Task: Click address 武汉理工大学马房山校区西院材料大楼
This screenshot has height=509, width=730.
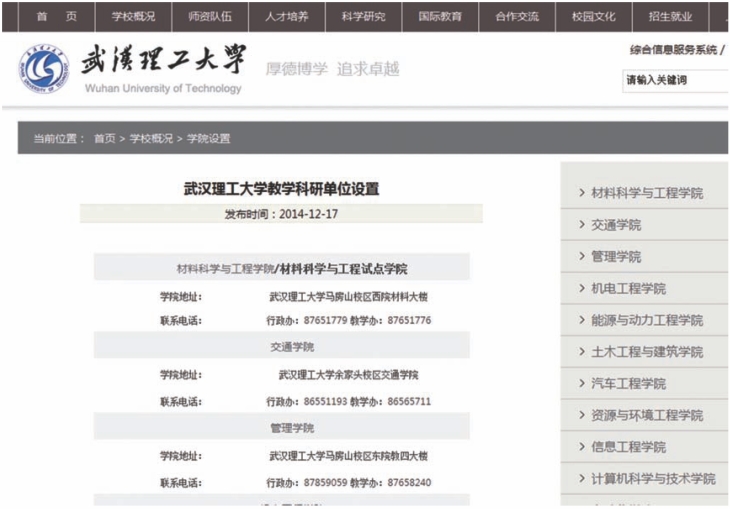Action: pyautogui.click(x=348, y=297)
